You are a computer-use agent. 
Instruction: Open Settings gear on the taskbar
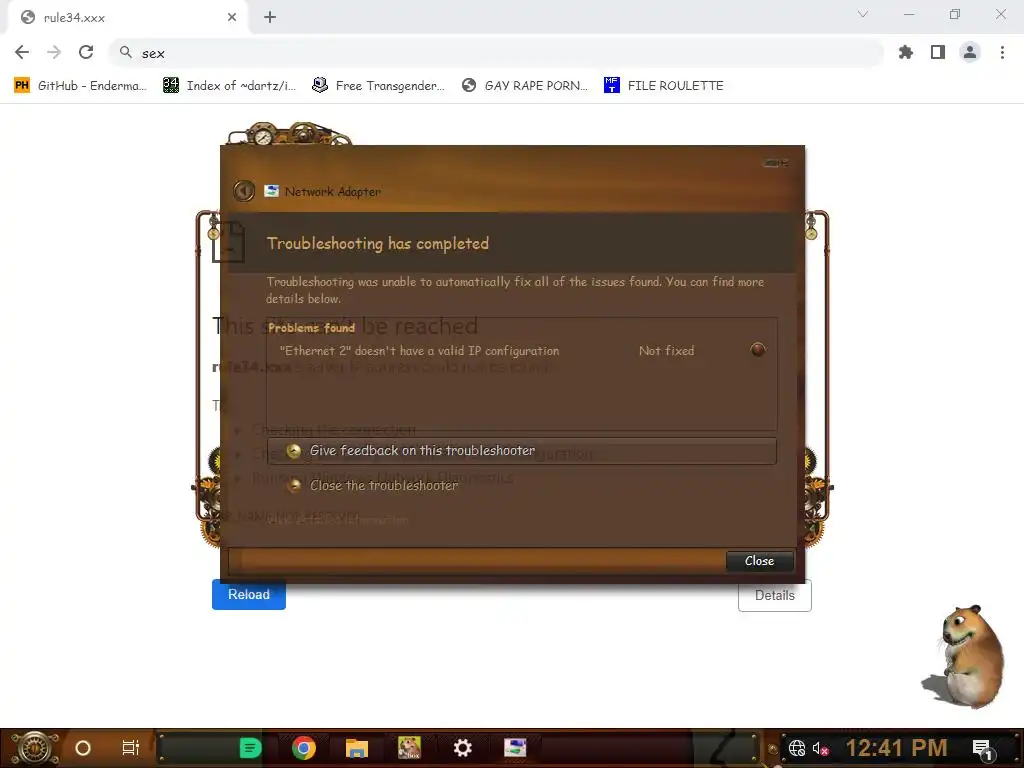[x=462, y=748]
